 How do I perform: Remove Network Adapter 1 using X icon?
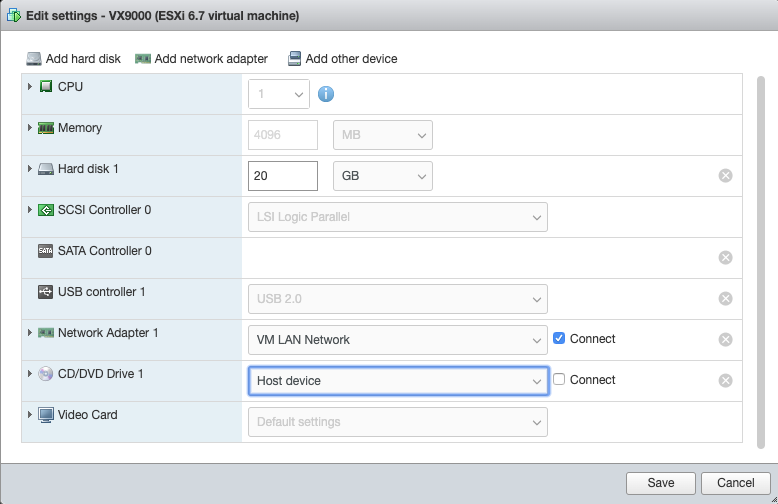(726, 339)
